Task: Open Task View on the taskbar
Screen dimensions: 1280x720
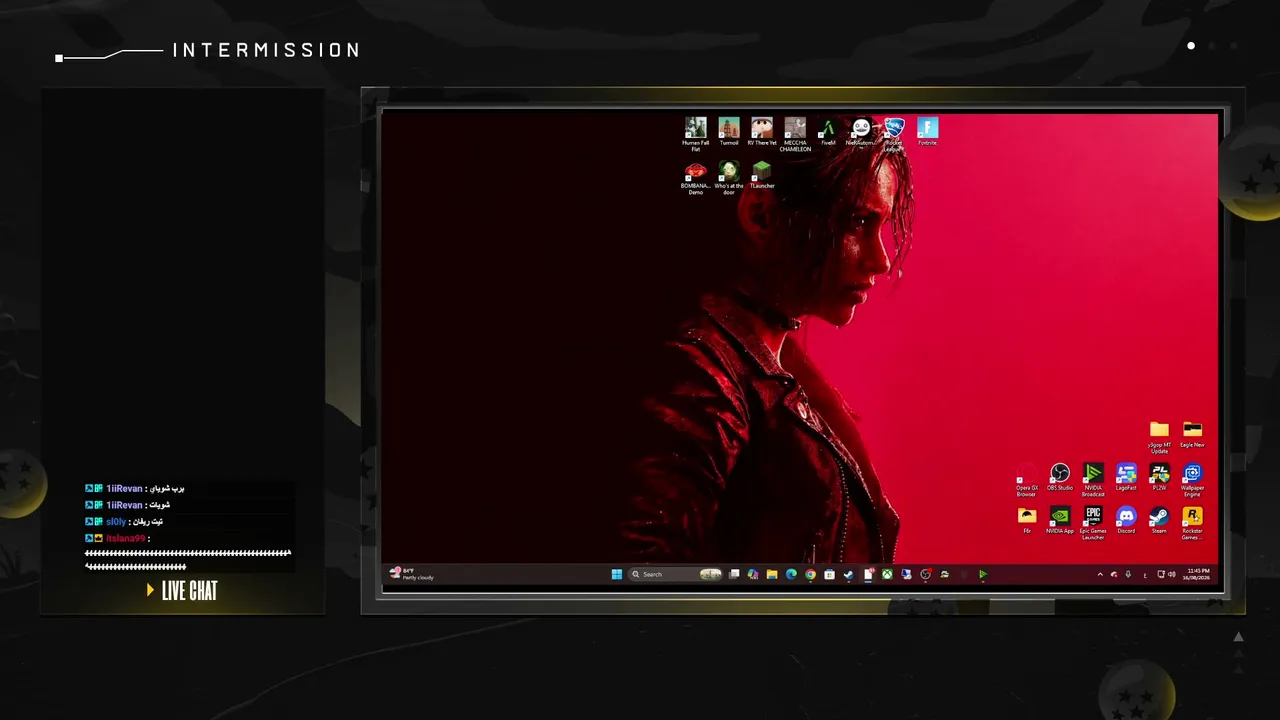Action: pyautogui.click(x=734, y=574)
